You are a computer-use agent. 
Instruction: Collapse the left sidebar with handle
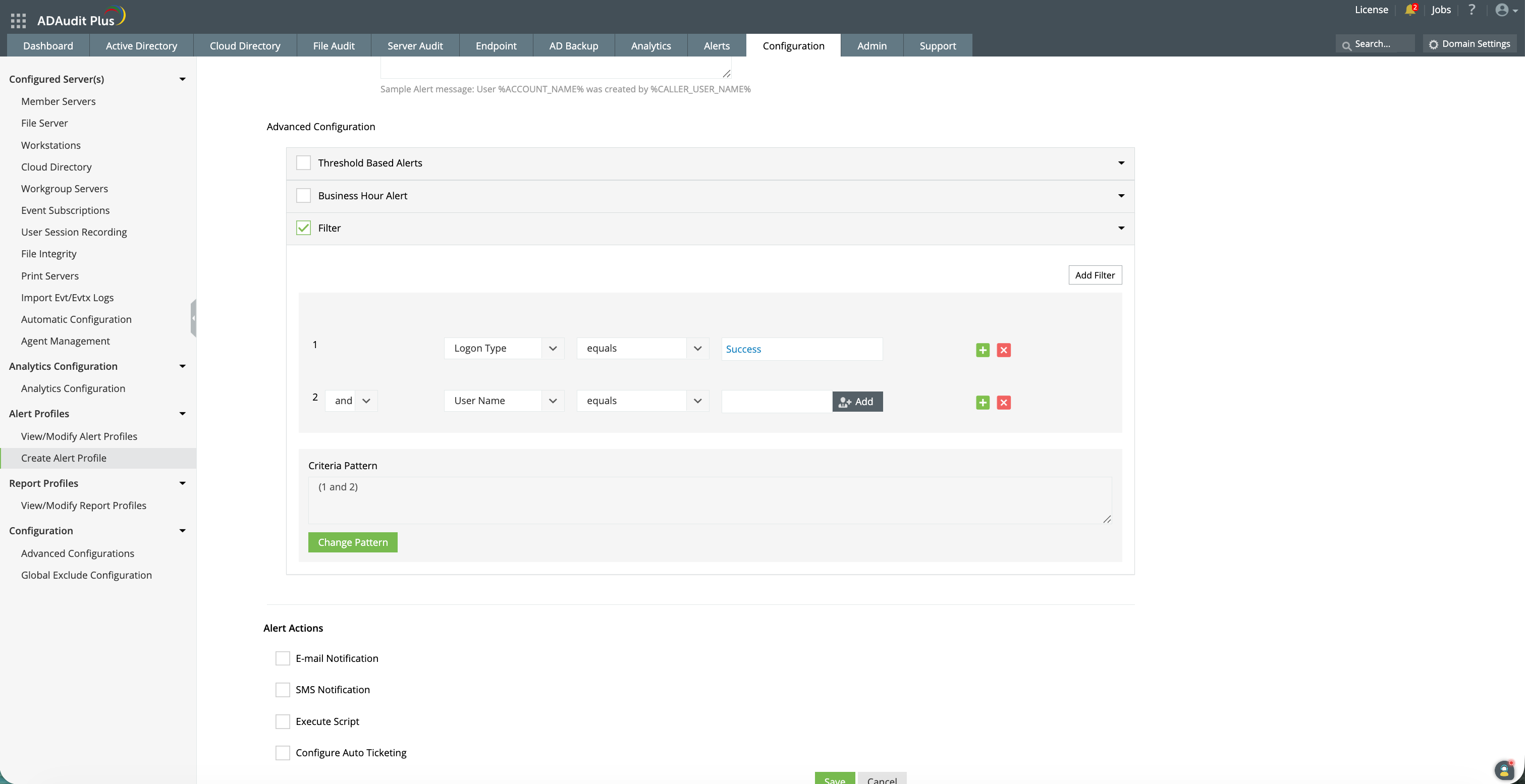(x=193, y=318)
